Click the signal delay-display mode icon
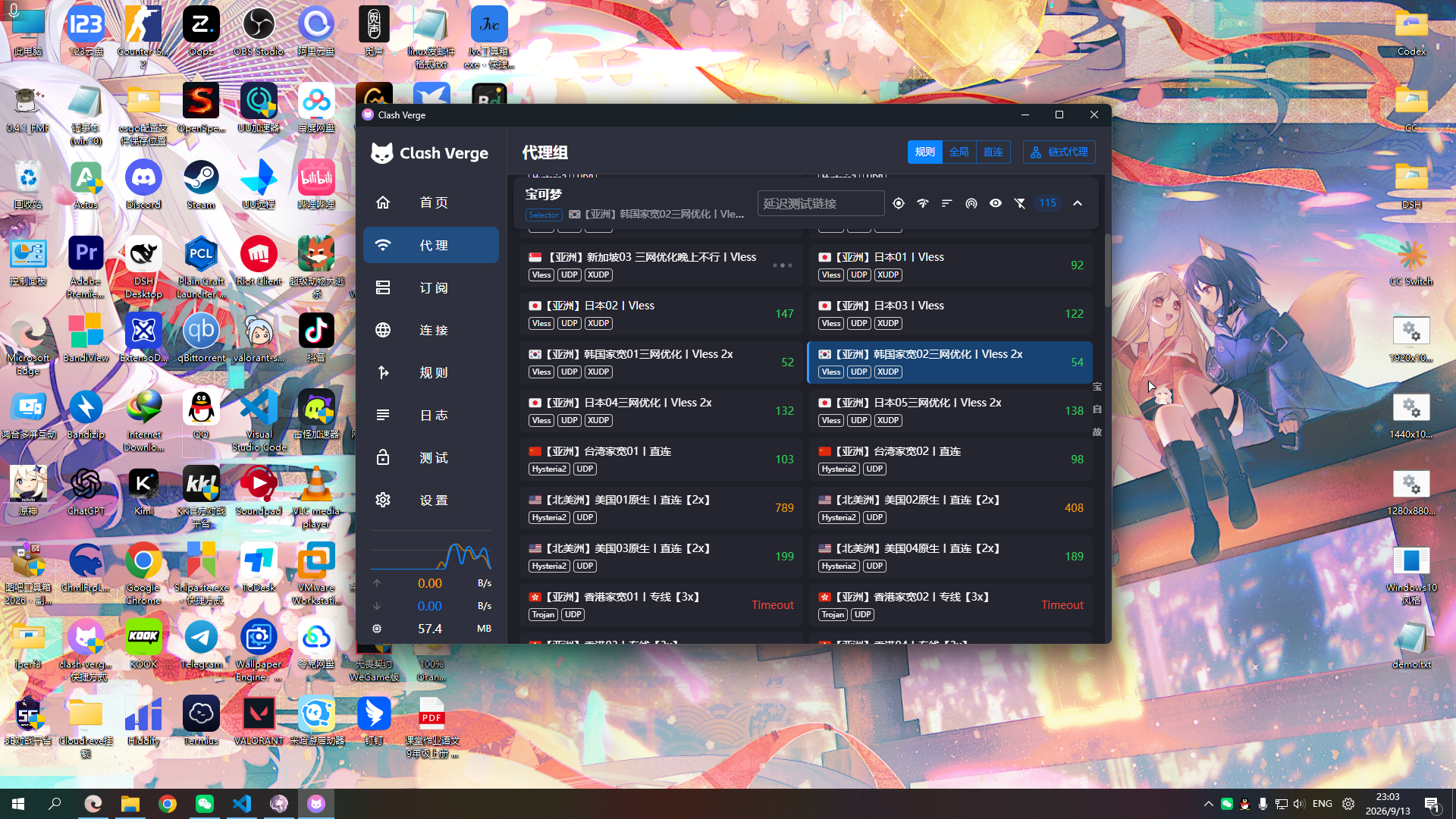Viewport: 1456px width, 819px height. tap(971, 203)
